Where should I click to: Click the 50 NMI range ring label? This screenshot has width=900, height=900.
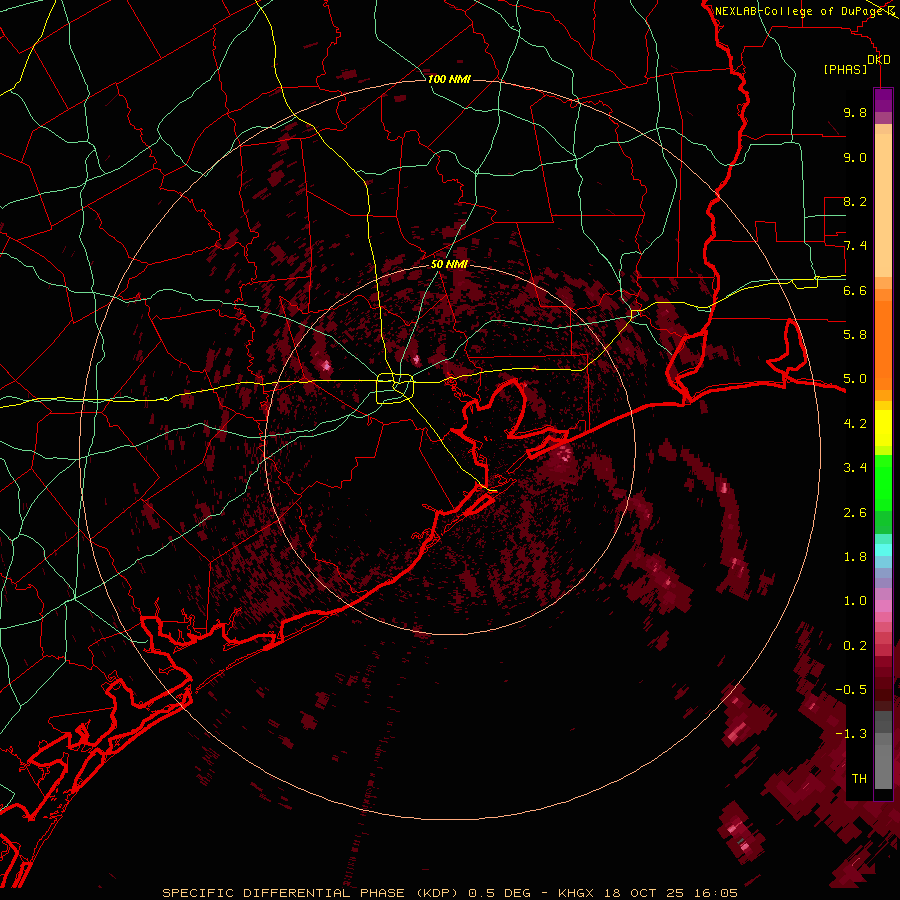pos(449,264)
